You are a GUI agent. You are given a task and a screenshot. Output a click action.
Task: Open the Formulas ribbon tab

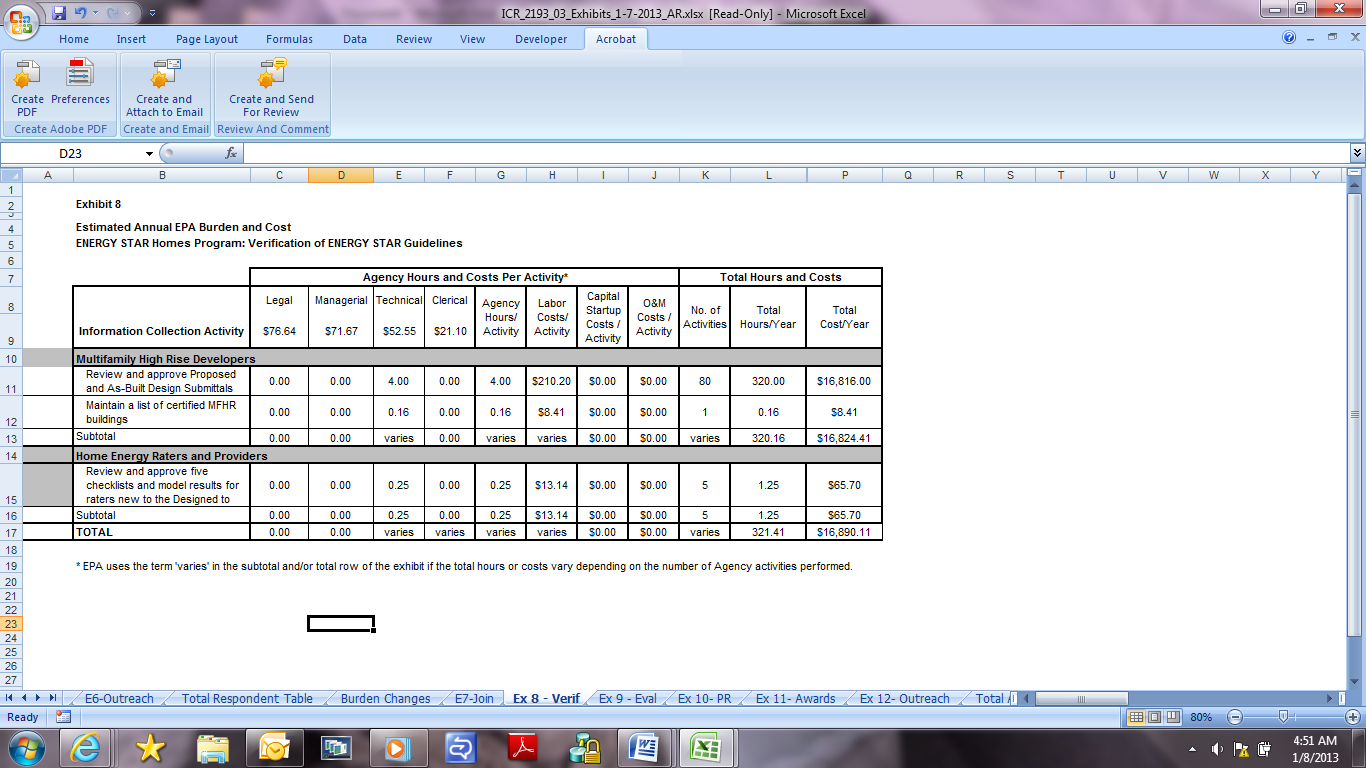pyautogui.click(x=289, y=39)
